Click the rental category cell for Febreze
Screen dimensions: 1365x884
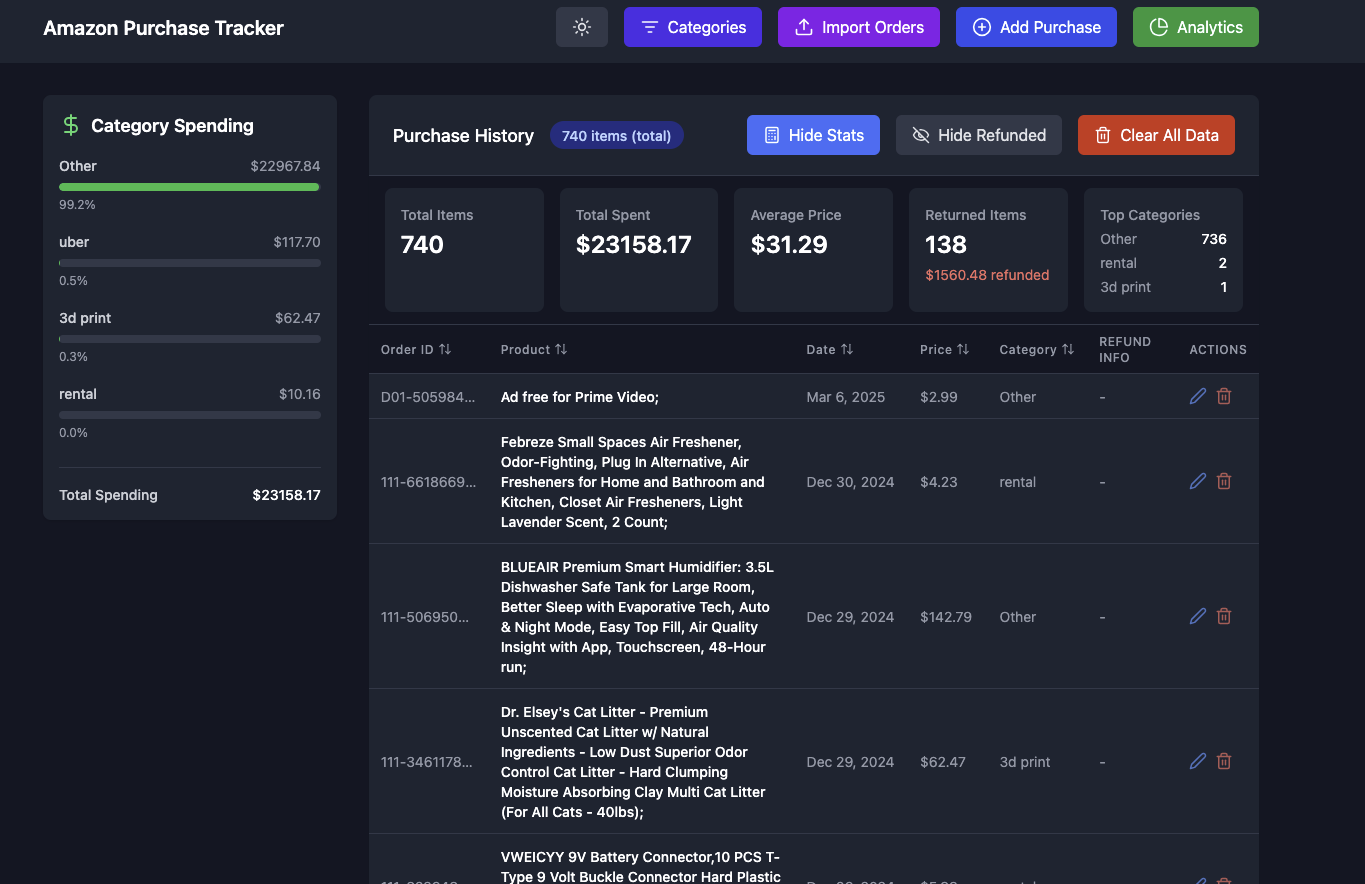(1018, 482)
